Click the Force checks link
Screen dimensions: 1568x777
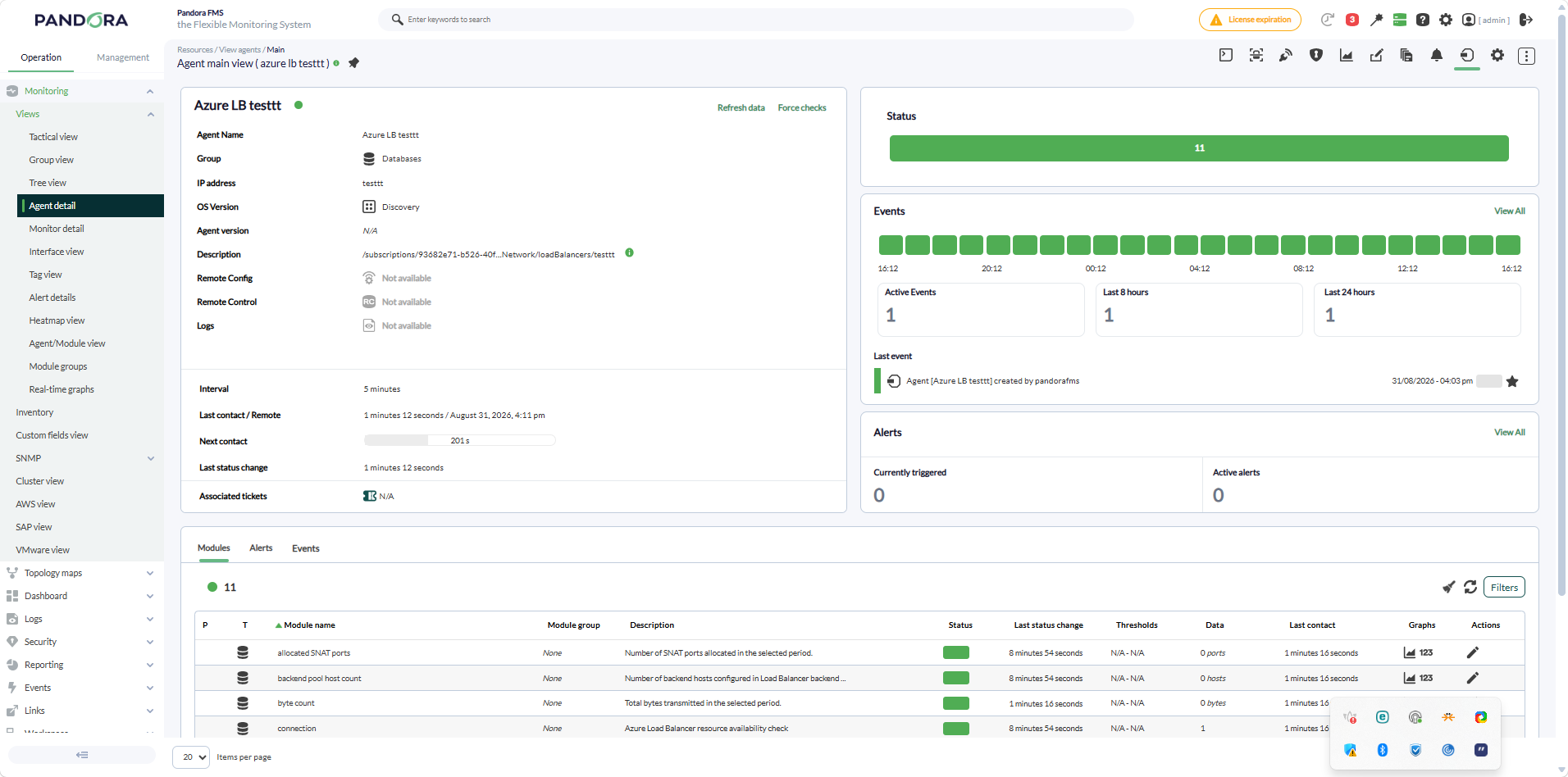[802, 108]
